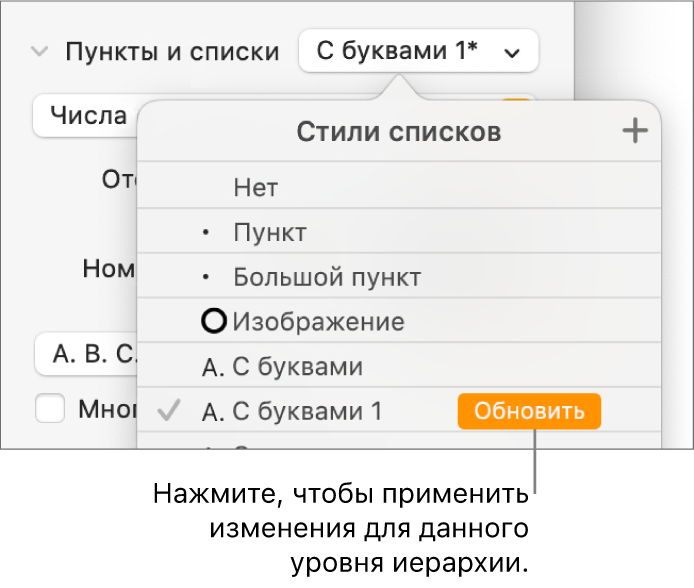Toggle the checkbox beside Мног
Viewport: 694px width, 588px height.
[50, 408]
